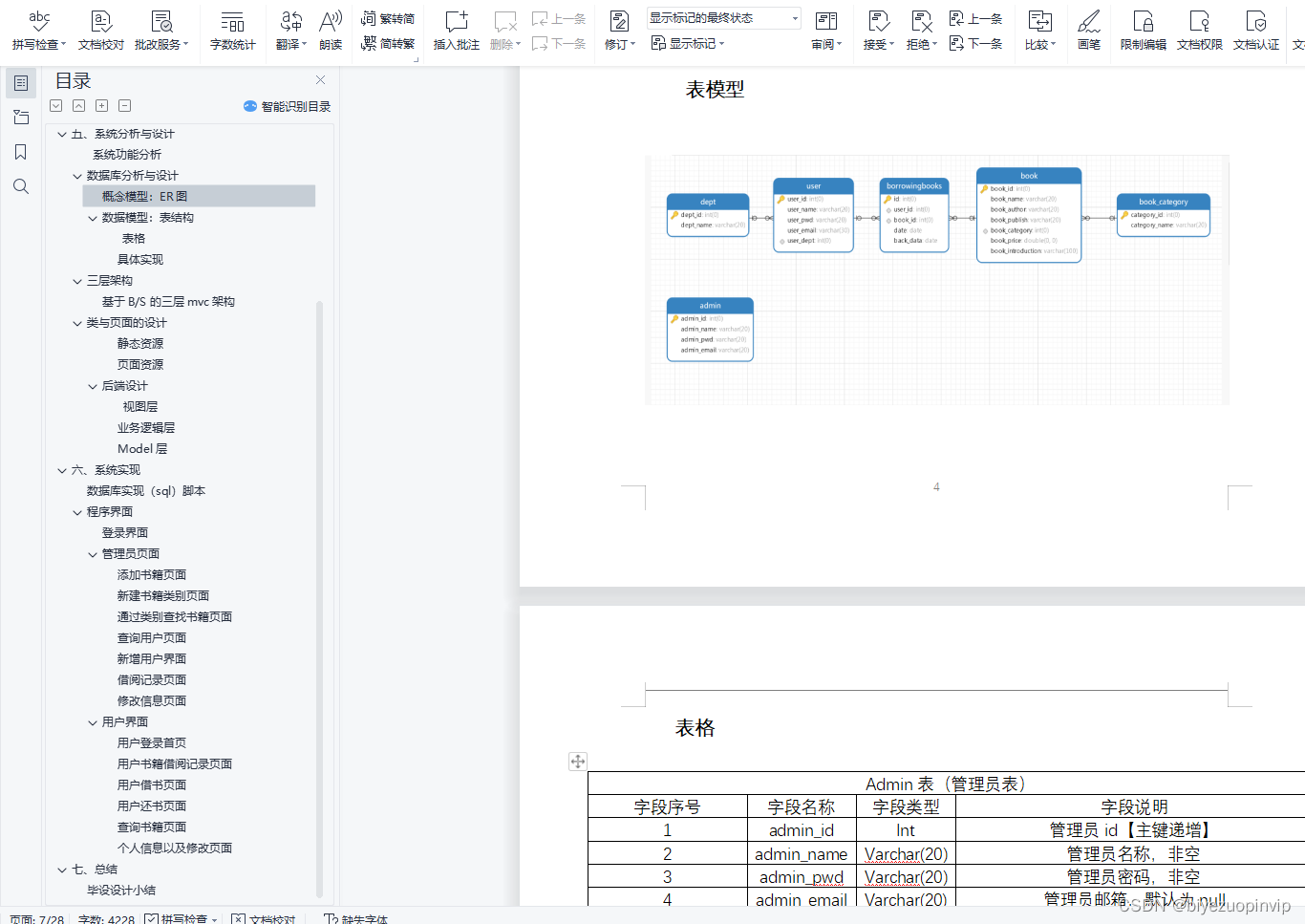Go to next revision (下一条) beside 拒绝
The width and height of the screenshot is (1305, 924).
pos(976,43)
